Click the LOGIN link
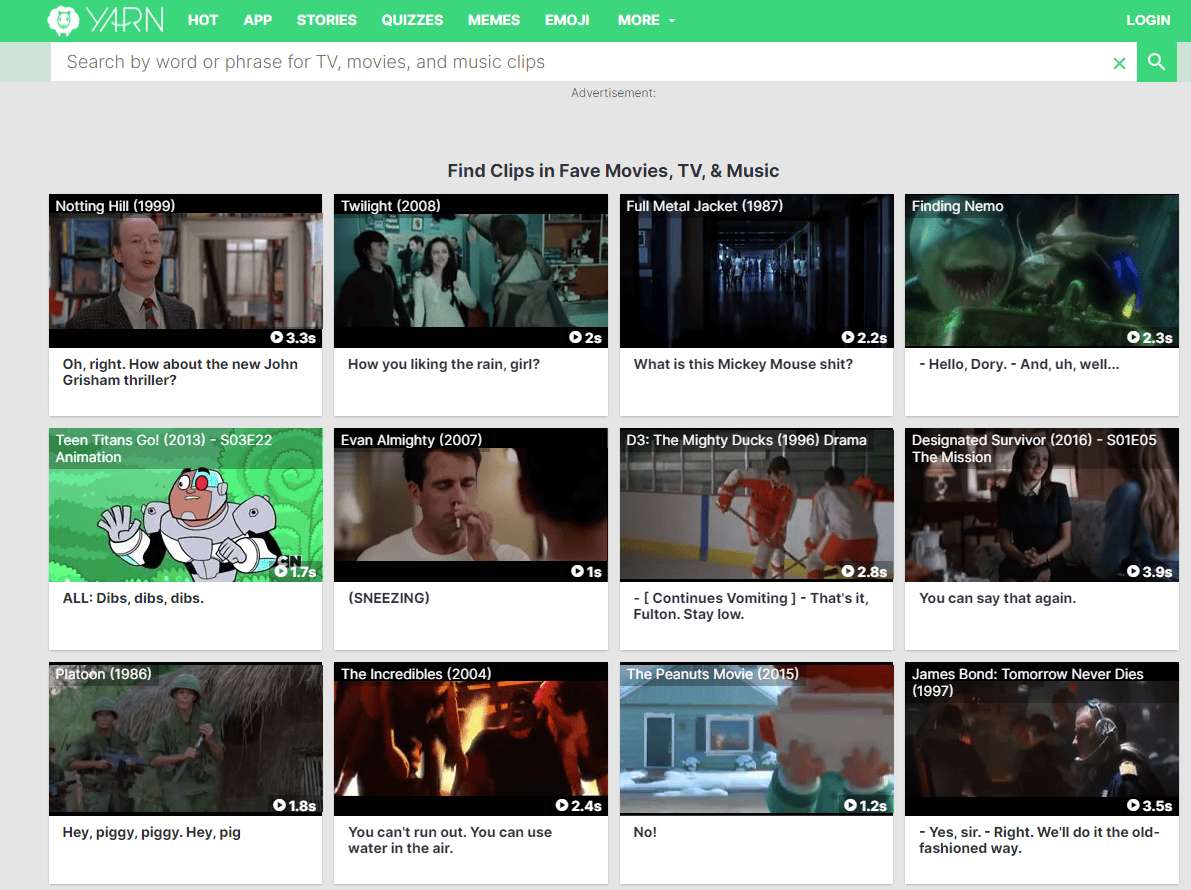Screen dimensions: 1191x890 pyautogui.click(x=1147, y=20)
